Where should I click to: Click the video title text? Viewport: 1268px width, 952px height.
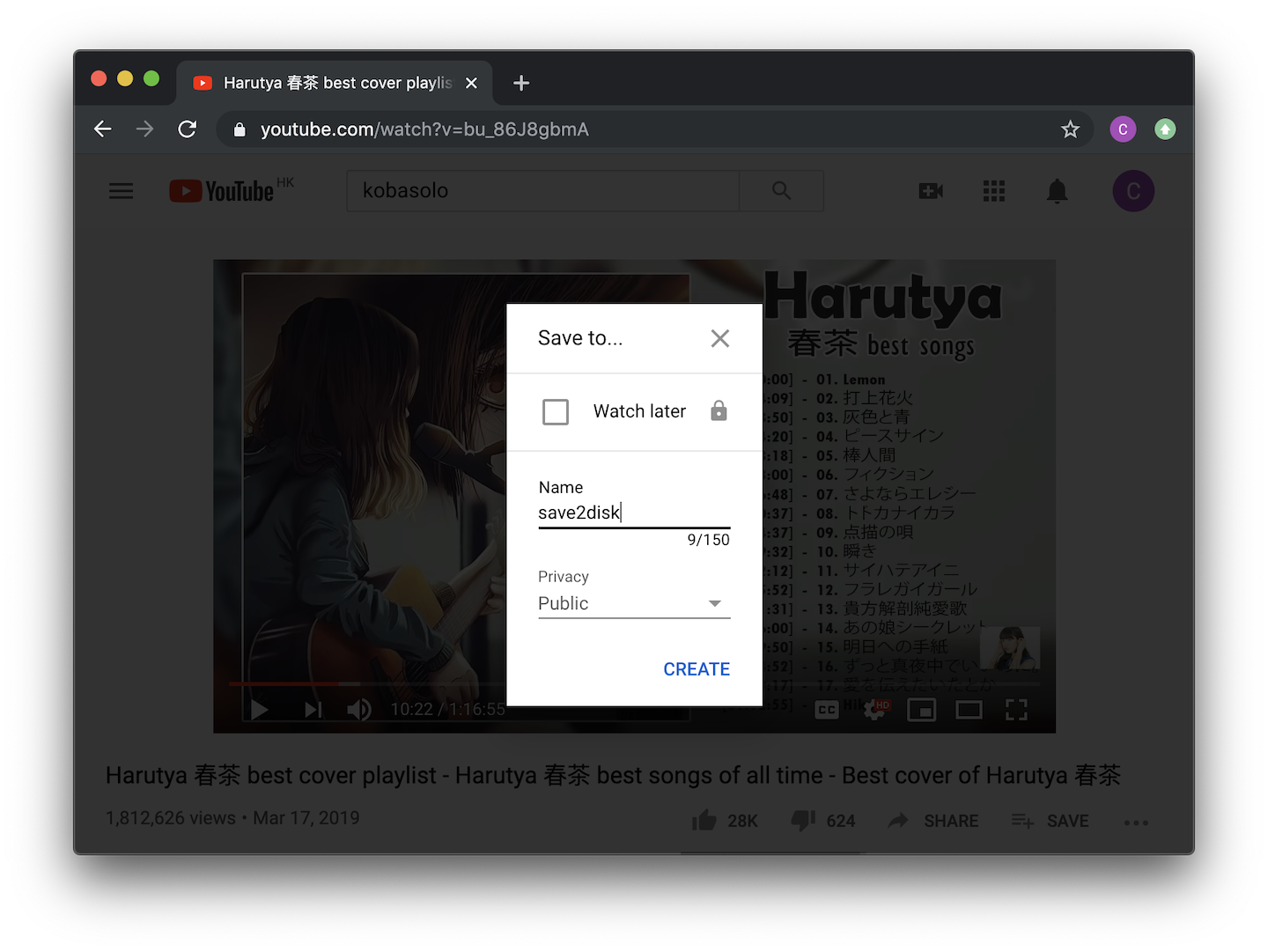[x=613, y=776]
